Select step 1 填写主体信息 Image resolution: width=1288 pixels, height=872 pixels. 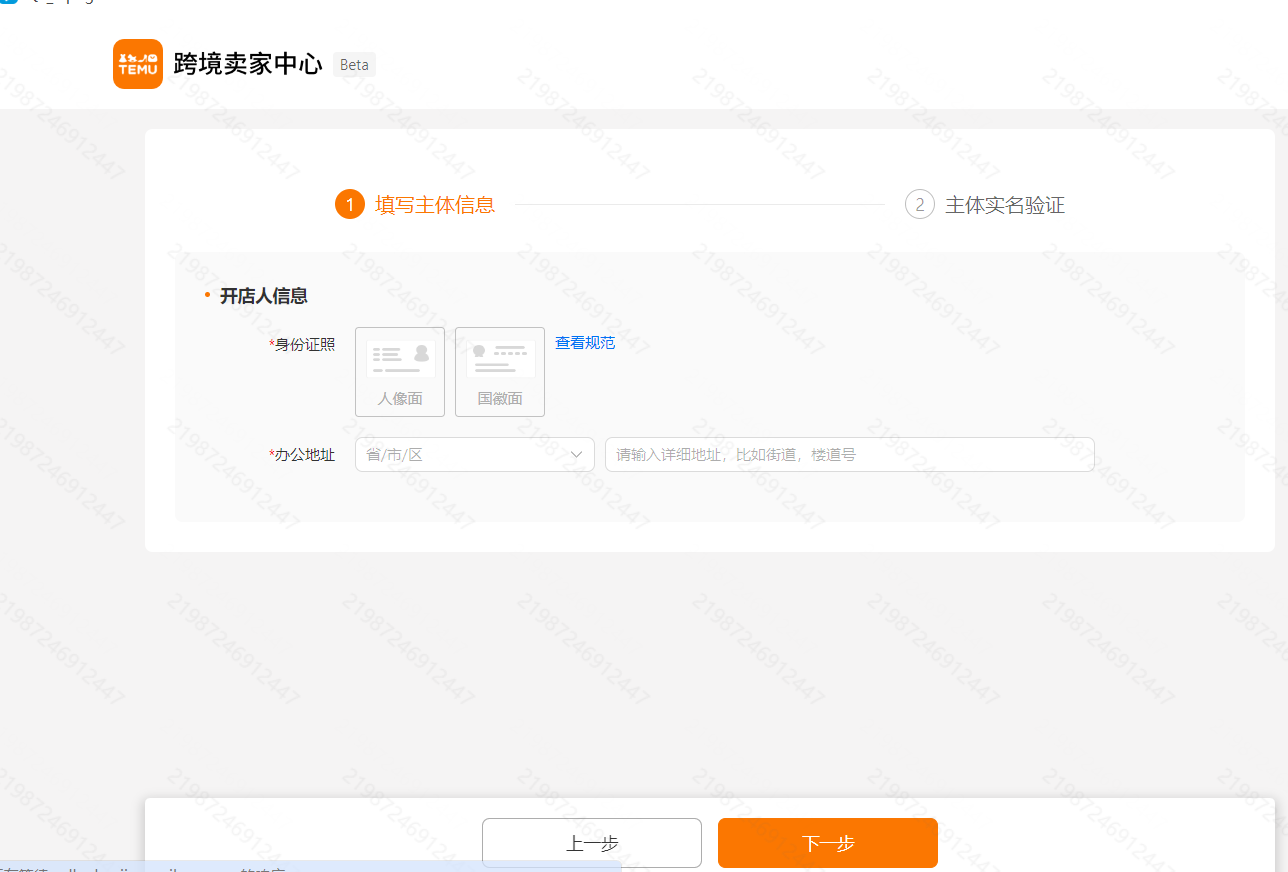(x=415, y=205)
